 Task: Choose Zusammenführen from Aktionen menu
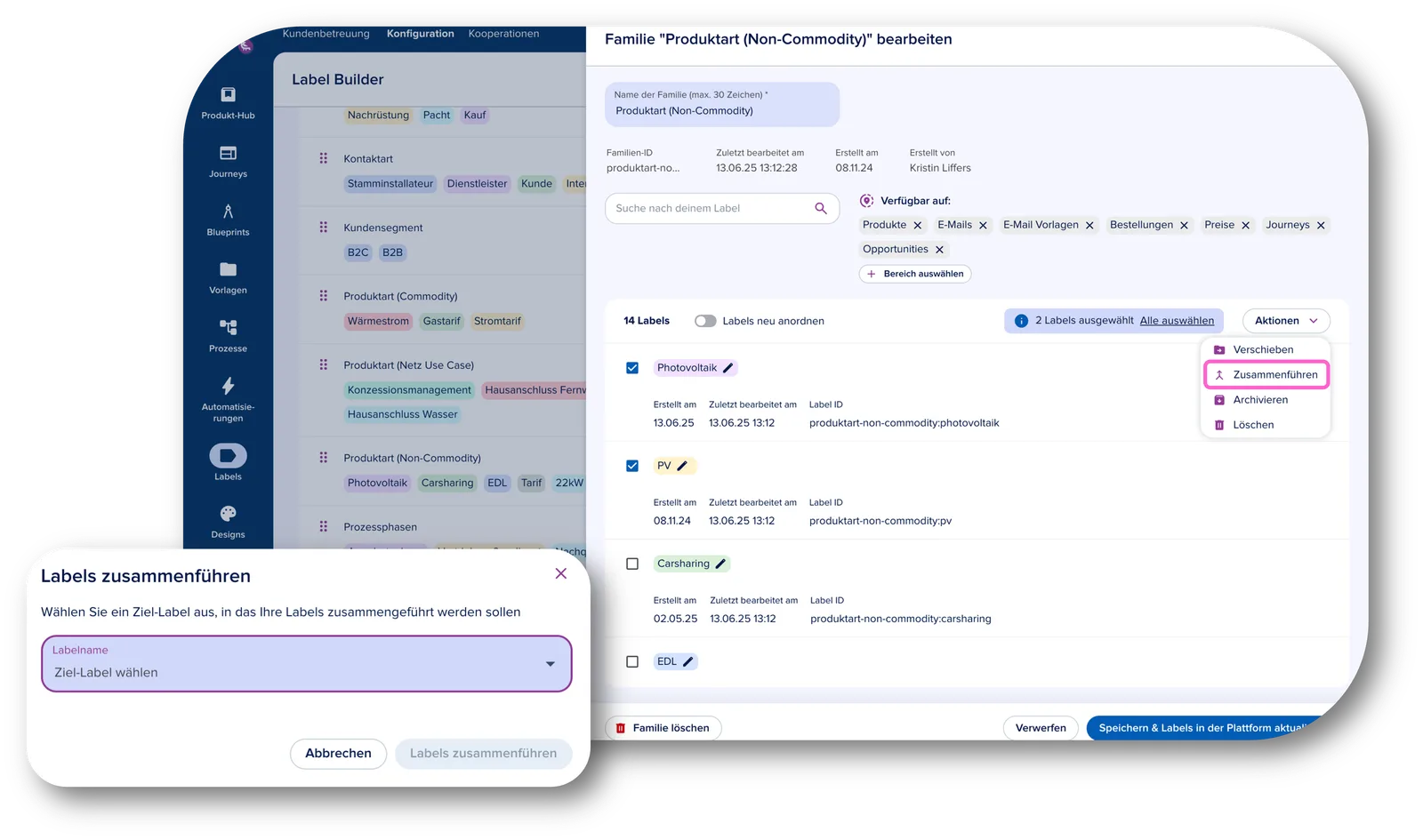click(x=1266, y=374)
